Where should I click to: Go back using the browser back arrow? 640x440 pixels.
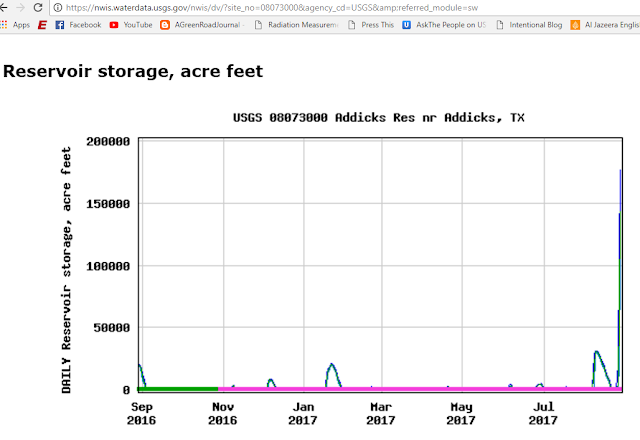tap(4, 7)
